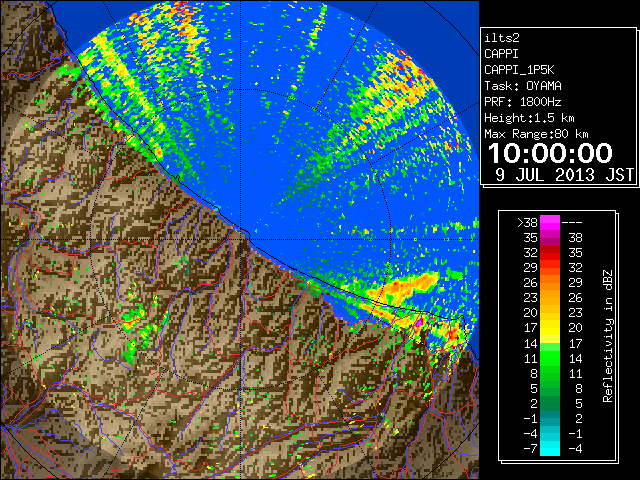
Task: Select the yellow band in the color scale
Action: click(x=550, y=328)
